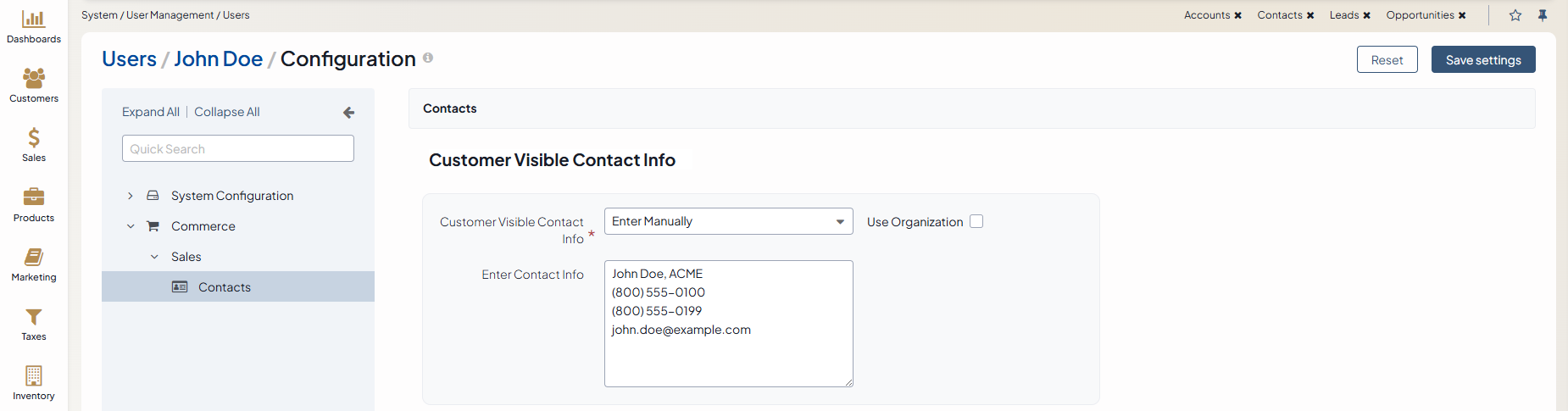Select Contacts in configuration tree
The image size is (1568, 411).
(224, 287)
